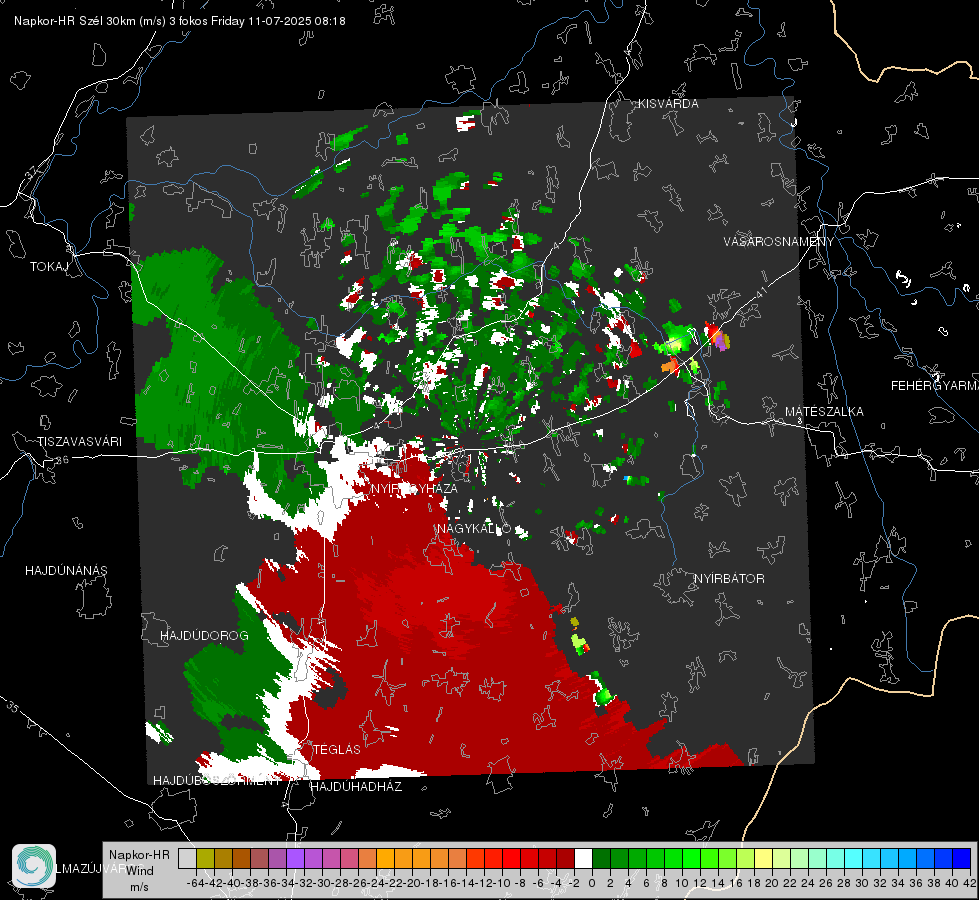Click the TÉGLÁS town label
Viewport: 979px width, 900px height.
point(337,750)
